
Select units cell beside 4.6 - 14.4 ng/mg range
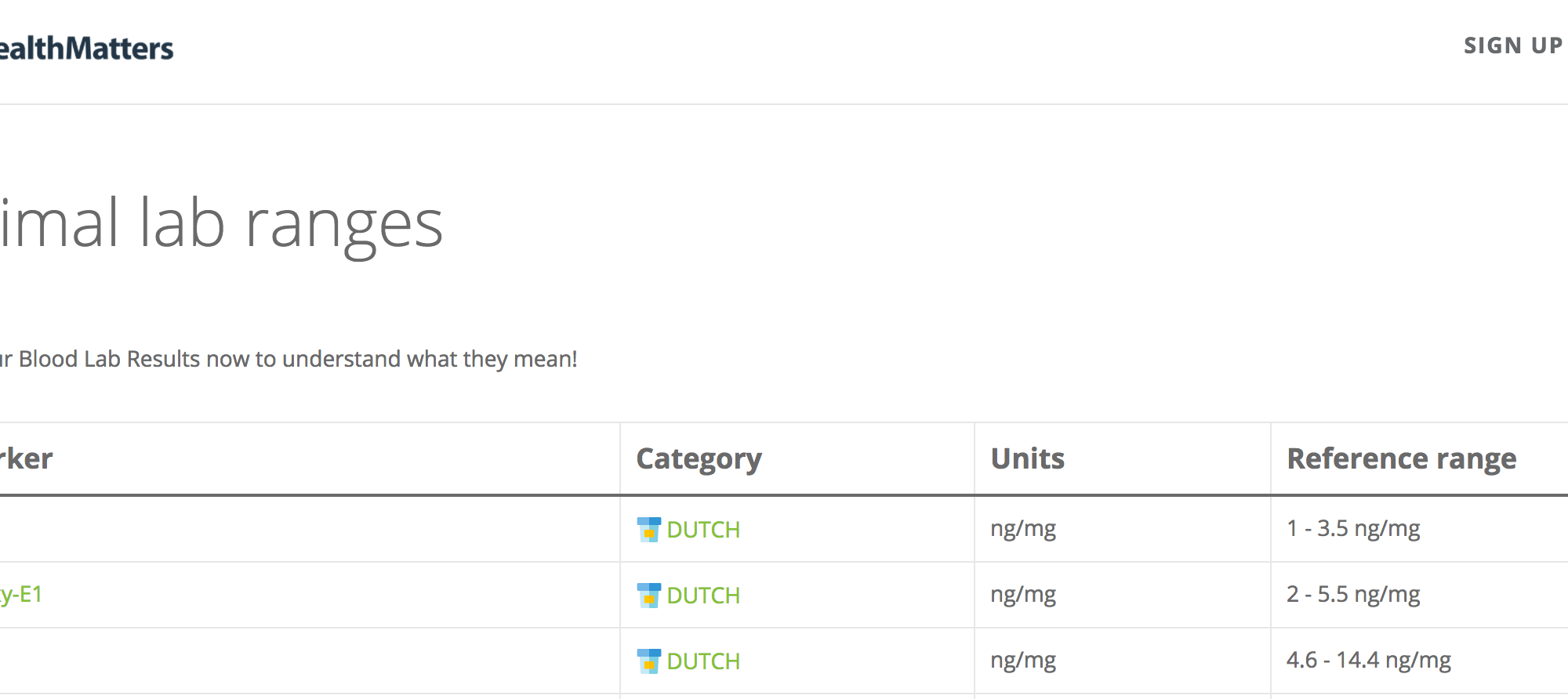(1023, 661)
